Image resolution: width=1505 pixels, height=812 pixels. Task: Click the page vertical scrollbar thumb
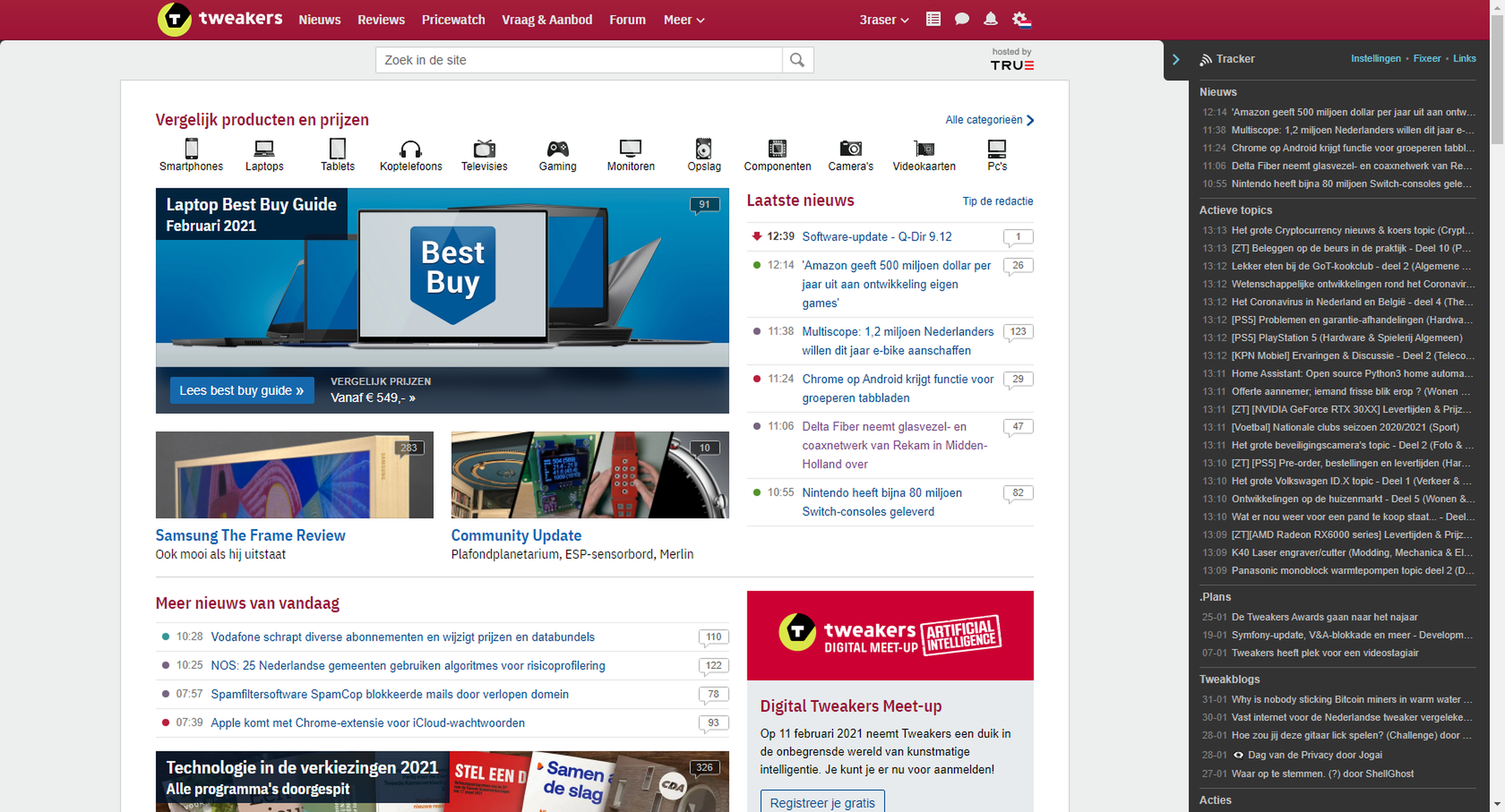(1497, 79)
